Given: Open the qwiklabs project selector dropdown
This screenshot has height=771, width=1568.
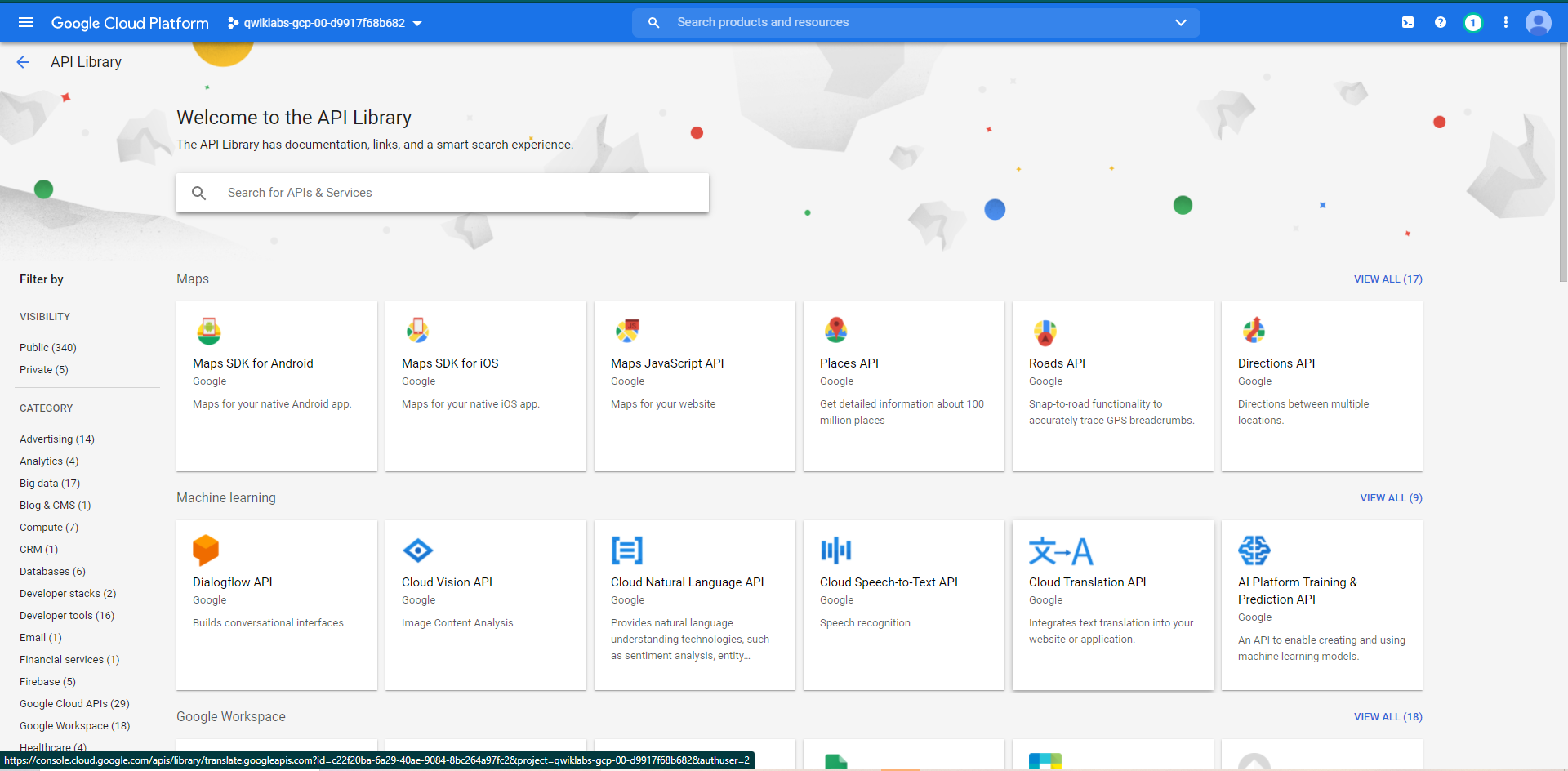Looking at the screenshot, I should pyautogui.click(x=324, y=23).
